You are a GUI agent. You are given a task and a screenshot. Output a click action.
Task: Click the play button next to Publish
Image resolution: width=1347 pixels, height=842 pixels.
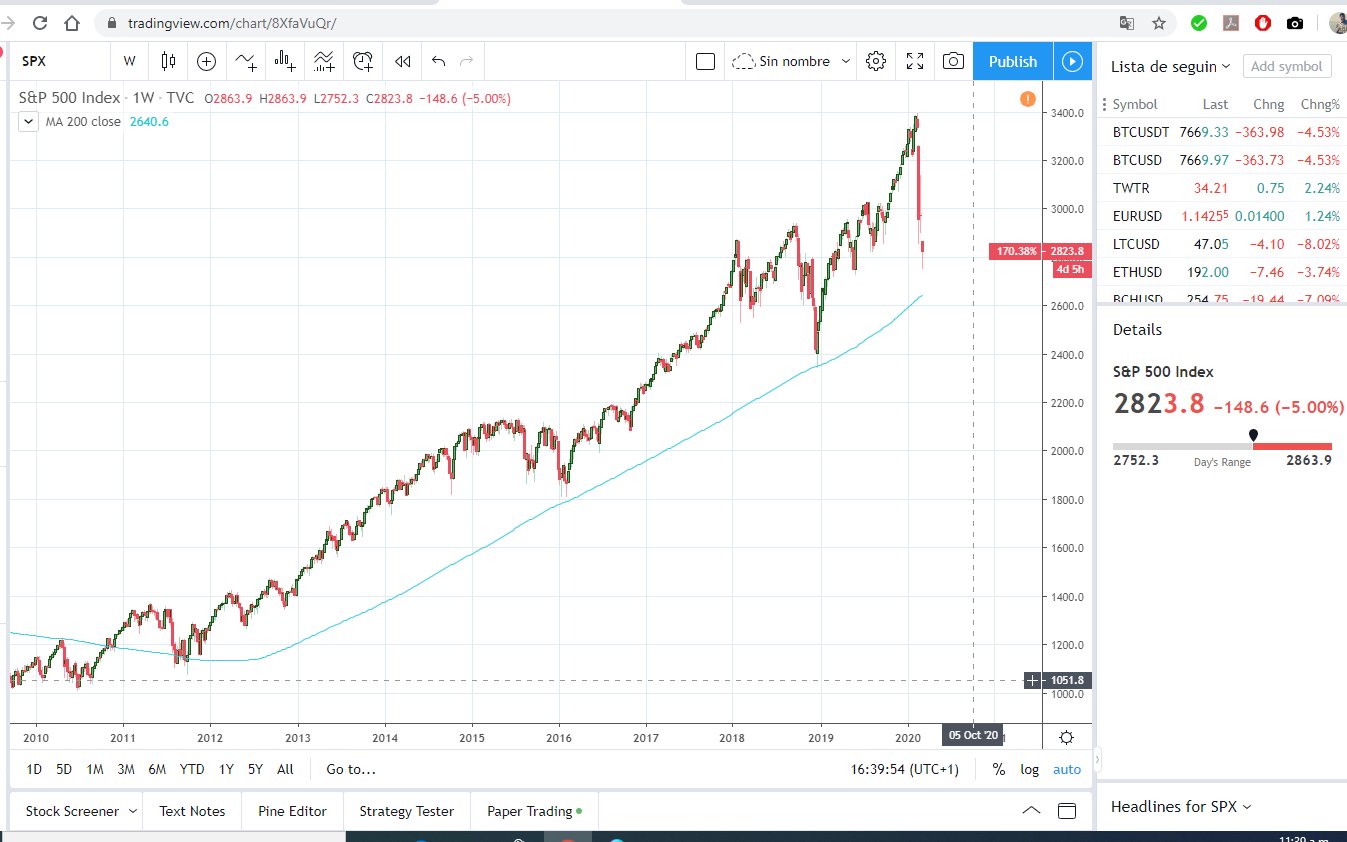click(1072, 61)
